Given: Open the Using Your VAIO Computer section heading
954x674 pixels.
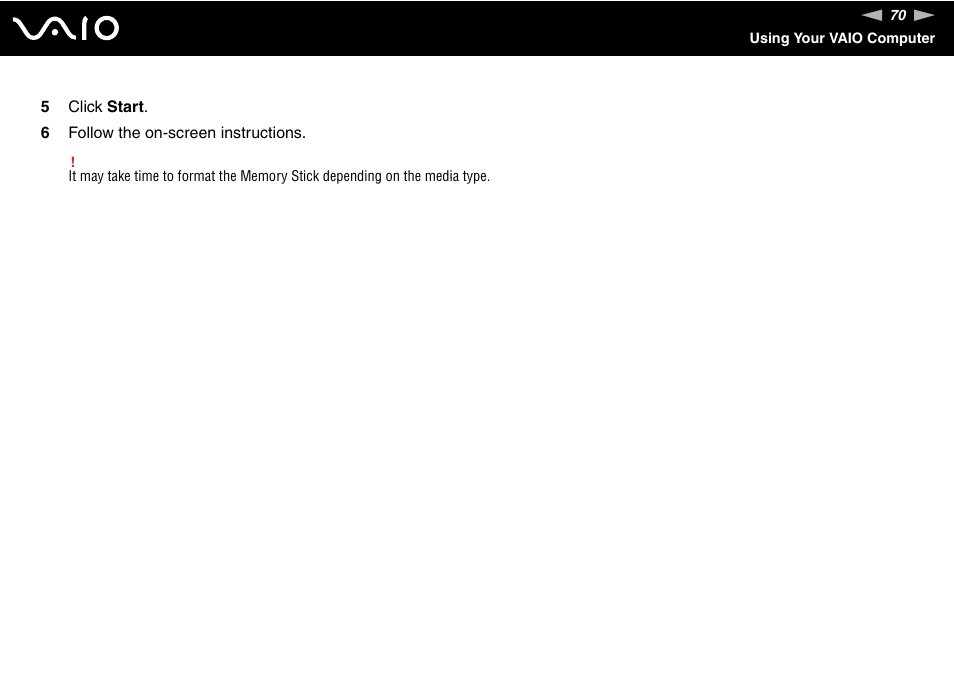Looking at the screenshot, I should click(x=841, y=38).
